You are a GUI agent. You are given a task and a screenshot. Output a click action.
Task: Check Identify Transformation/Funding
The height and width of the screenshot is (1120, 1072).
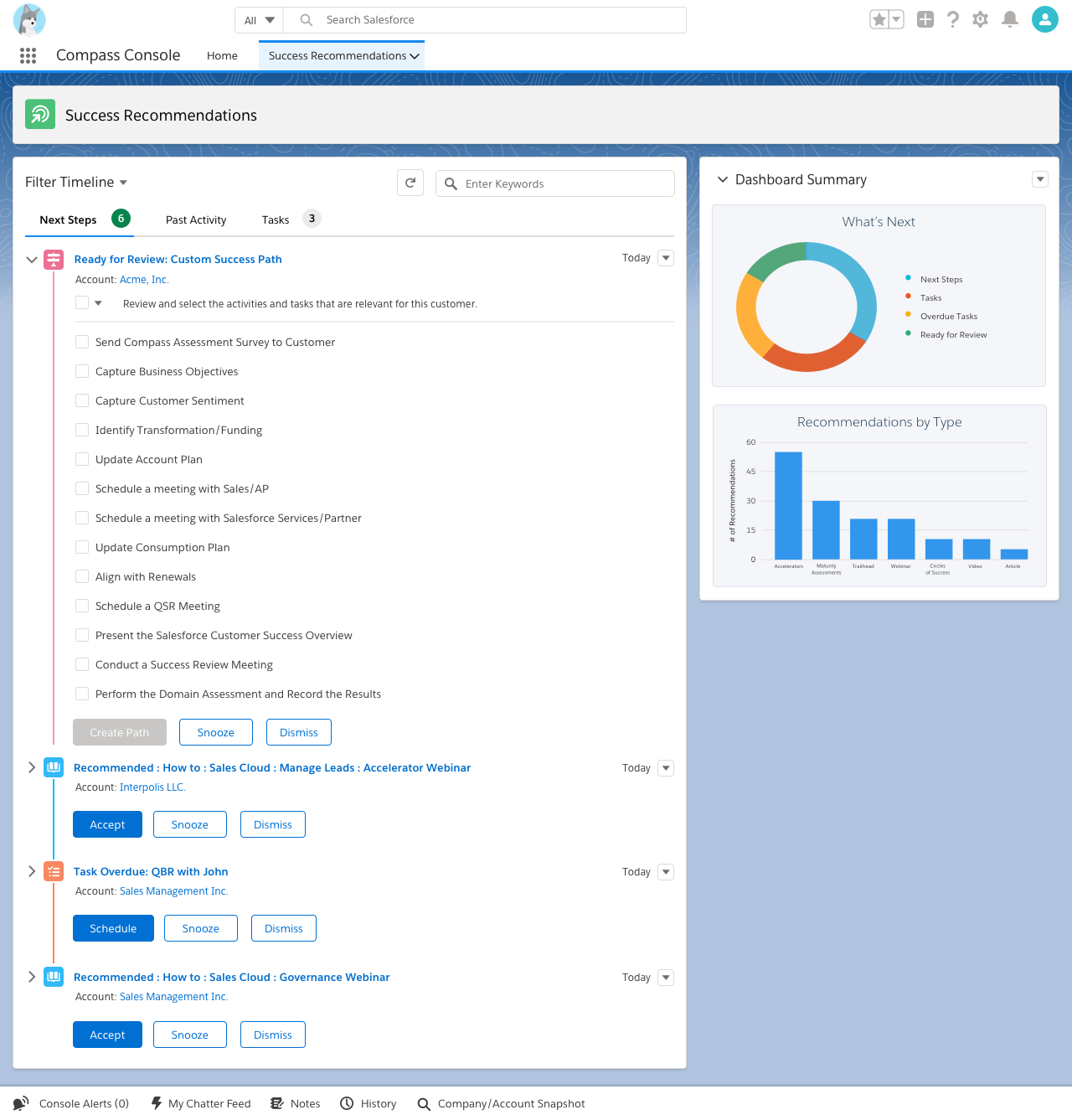[x=82, y=430]
